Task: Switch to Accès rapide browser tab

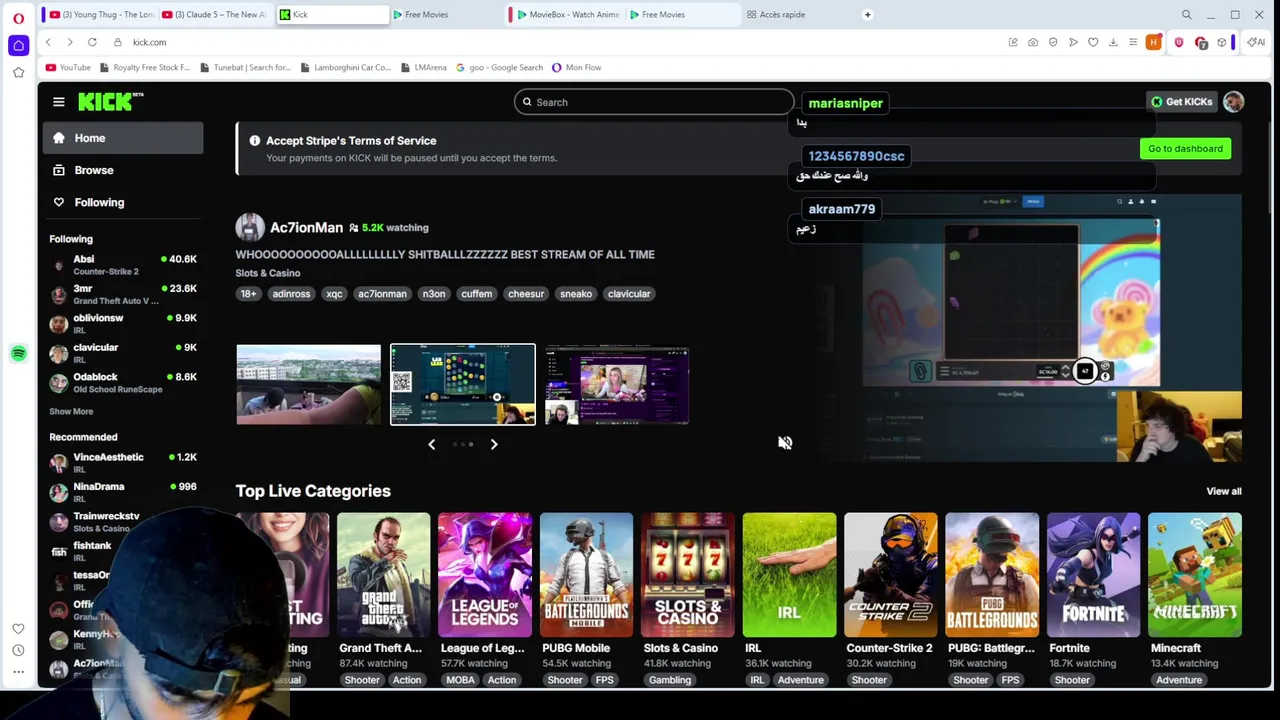Action: pos(782,14)
